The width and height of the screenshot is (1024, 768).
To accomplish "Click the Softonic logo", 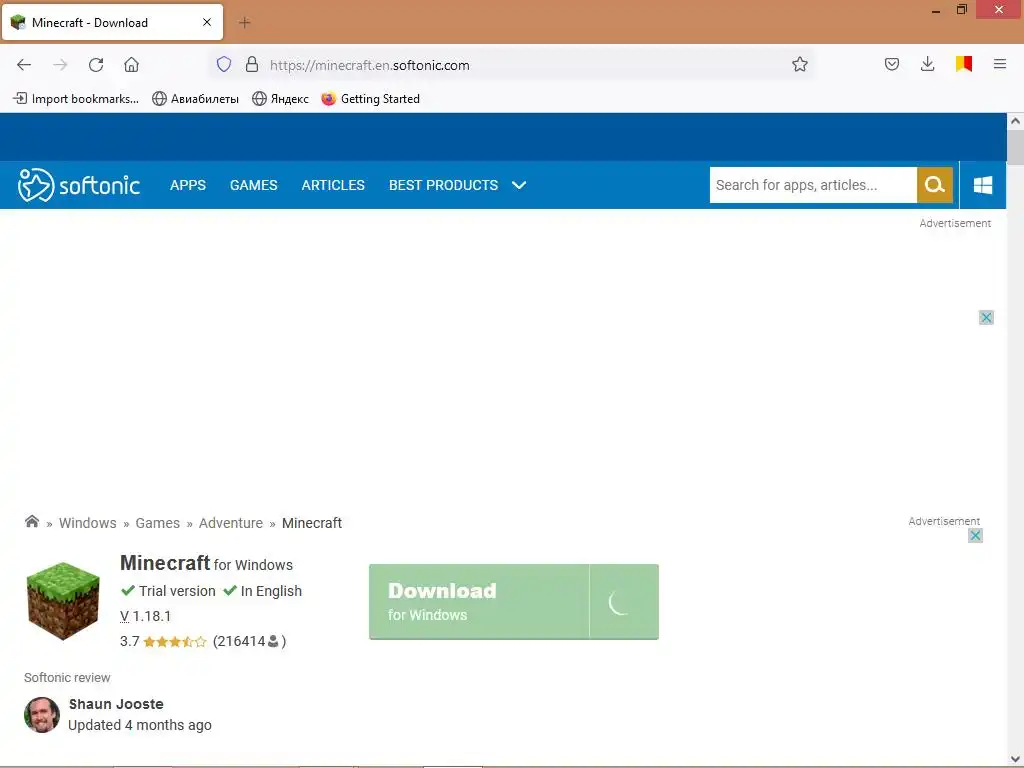I will point(79,185).
